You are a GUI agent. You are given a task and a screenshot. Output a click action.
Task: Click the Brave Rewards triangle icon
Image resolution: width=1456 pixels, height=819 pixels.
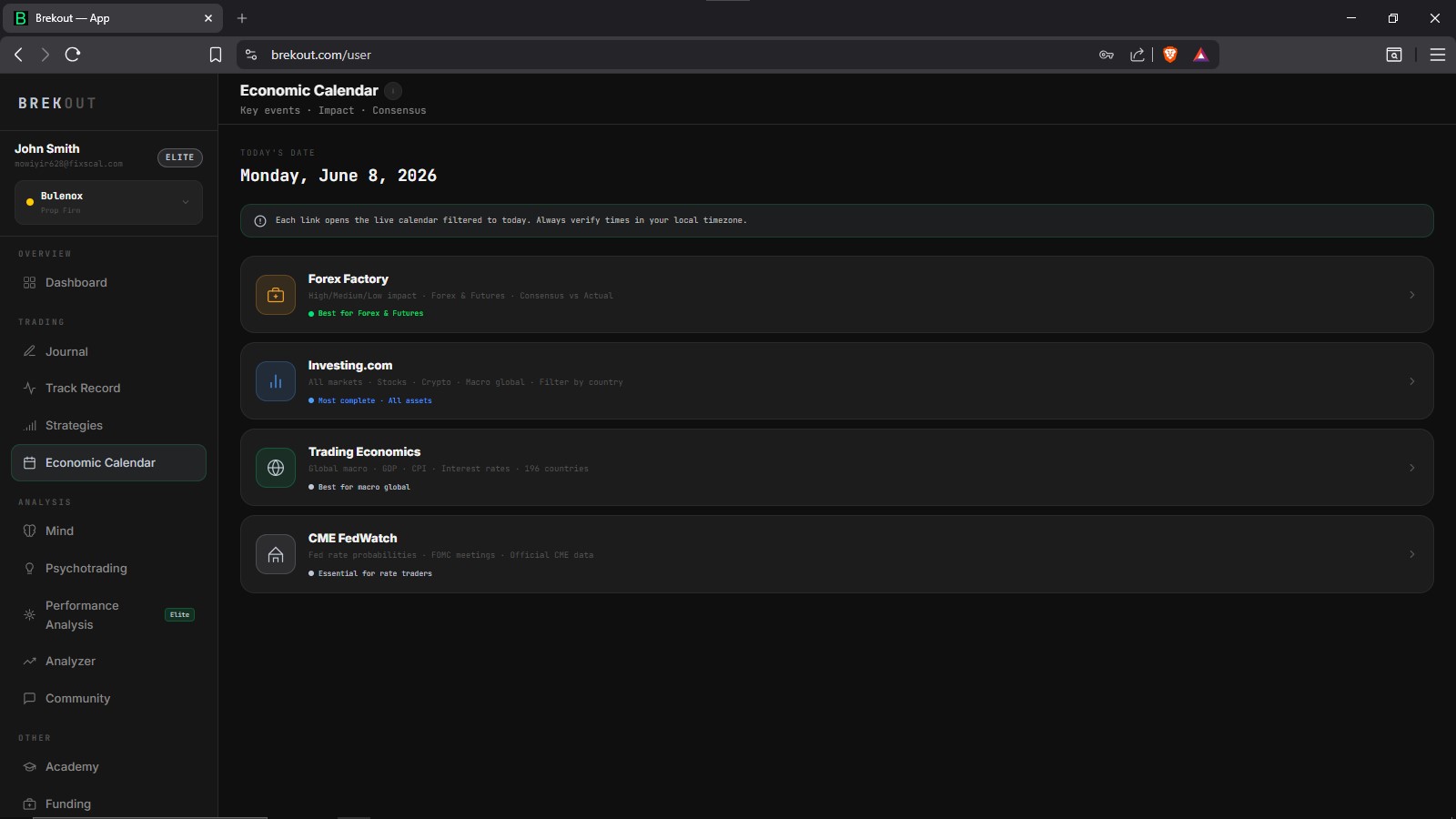(x=1201, y=55)
